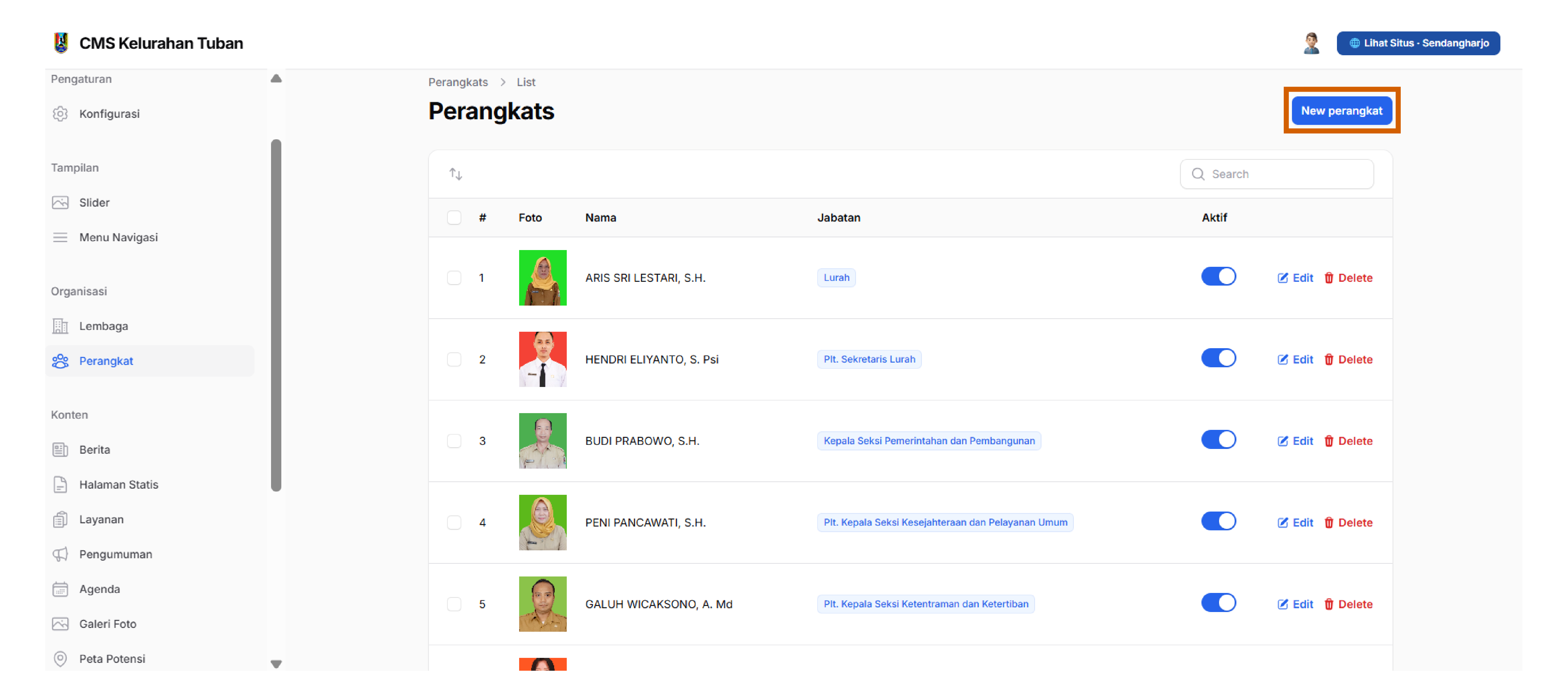This screenshot has height=699, width=1568.
Task: Click the pencil edit icon for Peni Pancawati
Action: 1283,523
